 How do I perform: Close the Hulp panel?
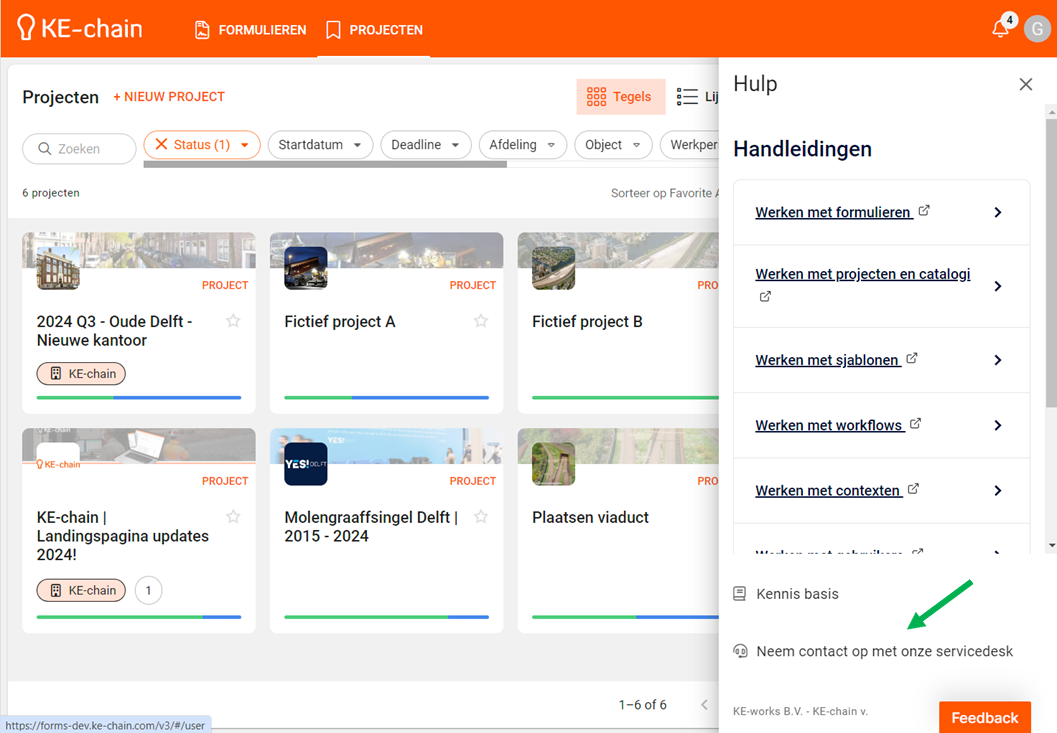tap(1025, 85)
